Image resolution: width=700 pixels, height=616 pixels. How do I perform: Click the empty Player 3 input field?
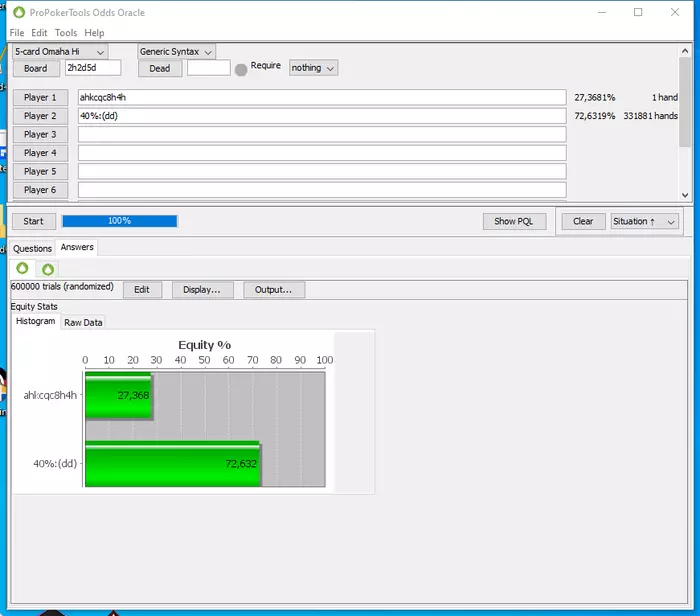click(x=322, y=134)
